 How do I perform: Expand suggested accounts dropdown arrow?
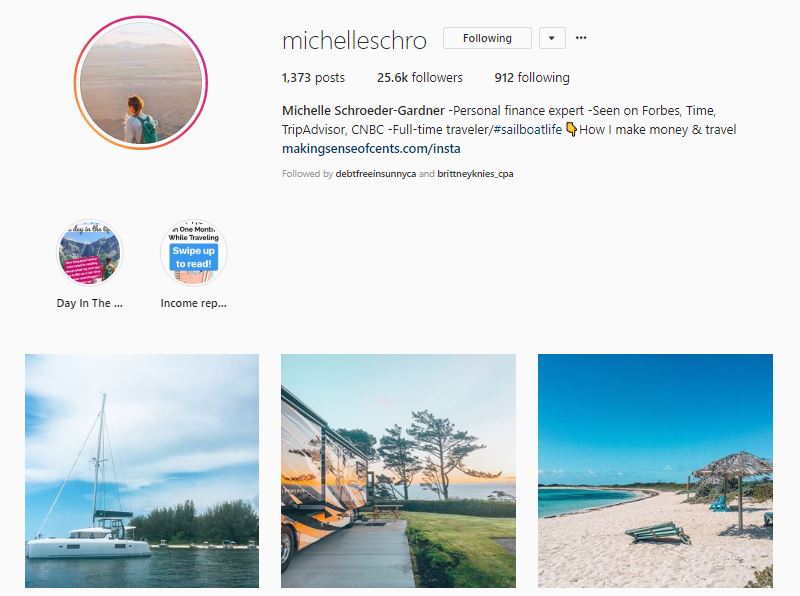click(552, 38)
